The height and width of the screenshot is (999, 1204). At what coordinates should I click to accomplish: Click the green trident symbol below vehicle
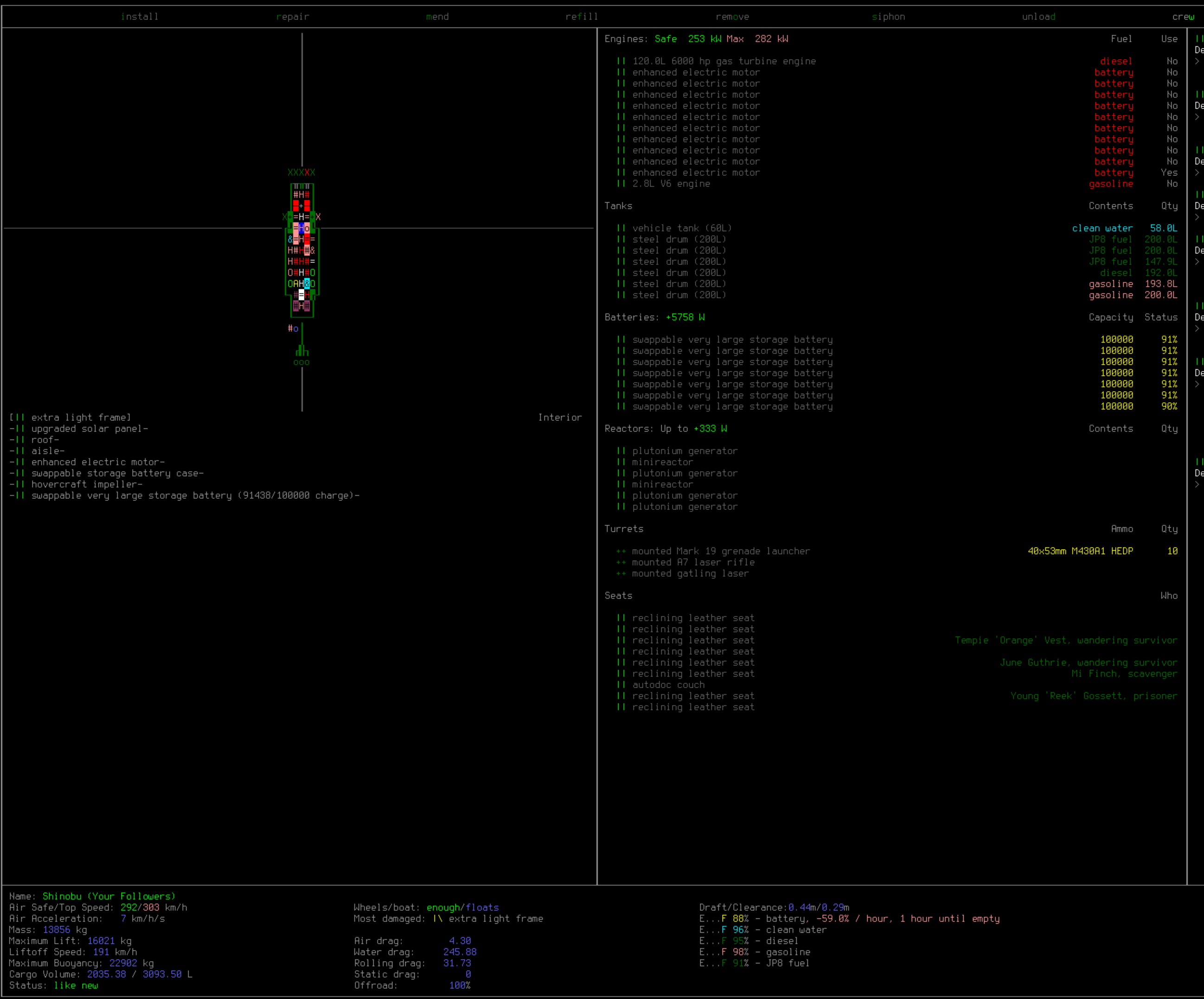click(x=302, y=351)
